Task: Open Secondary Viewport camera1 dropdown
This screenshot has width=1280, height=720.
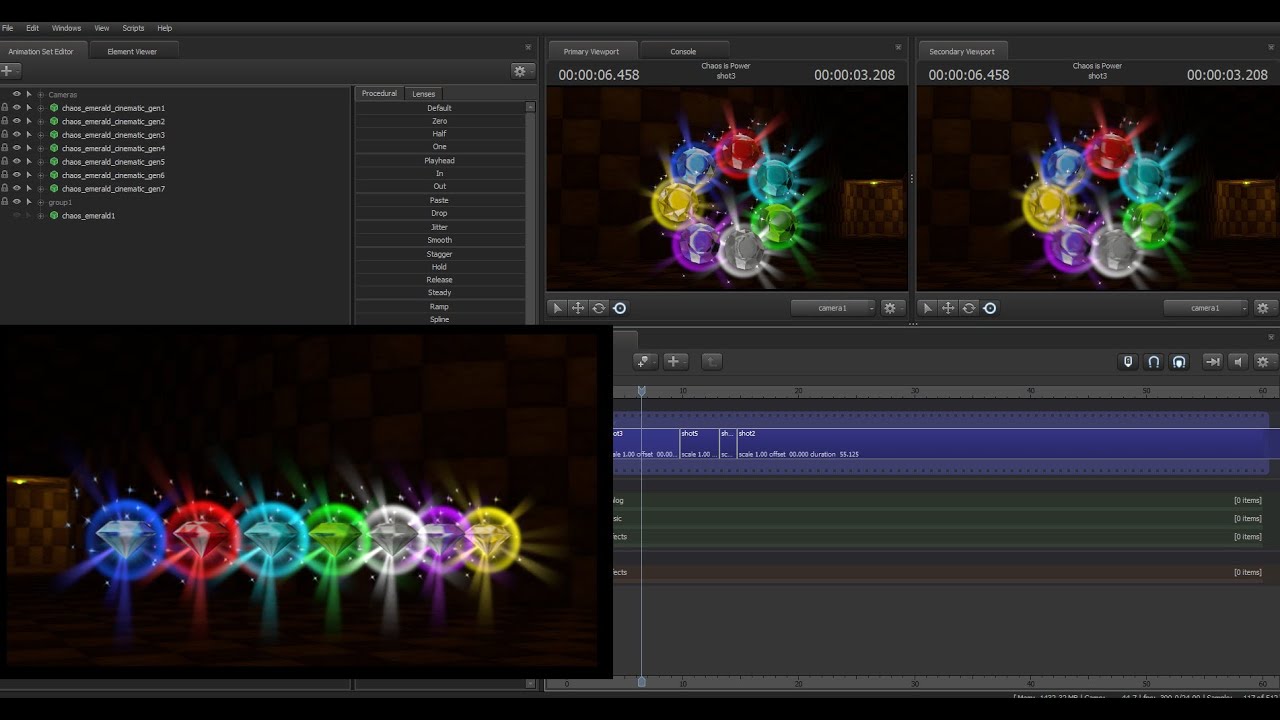Action: pyautogui.click(x=1206, y=308)
